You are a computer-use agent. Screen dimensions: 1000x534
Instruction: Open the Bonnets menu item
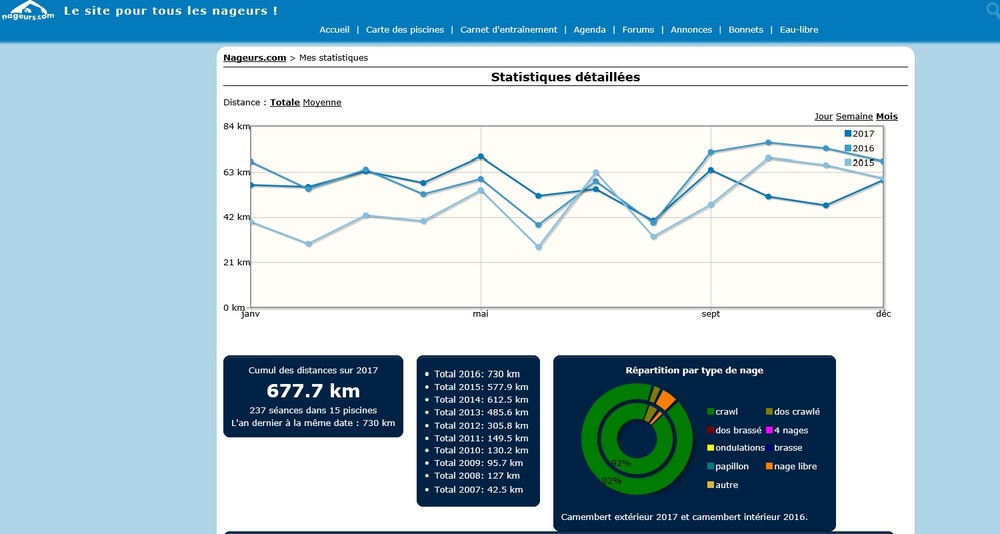click(x=745, y=30)
